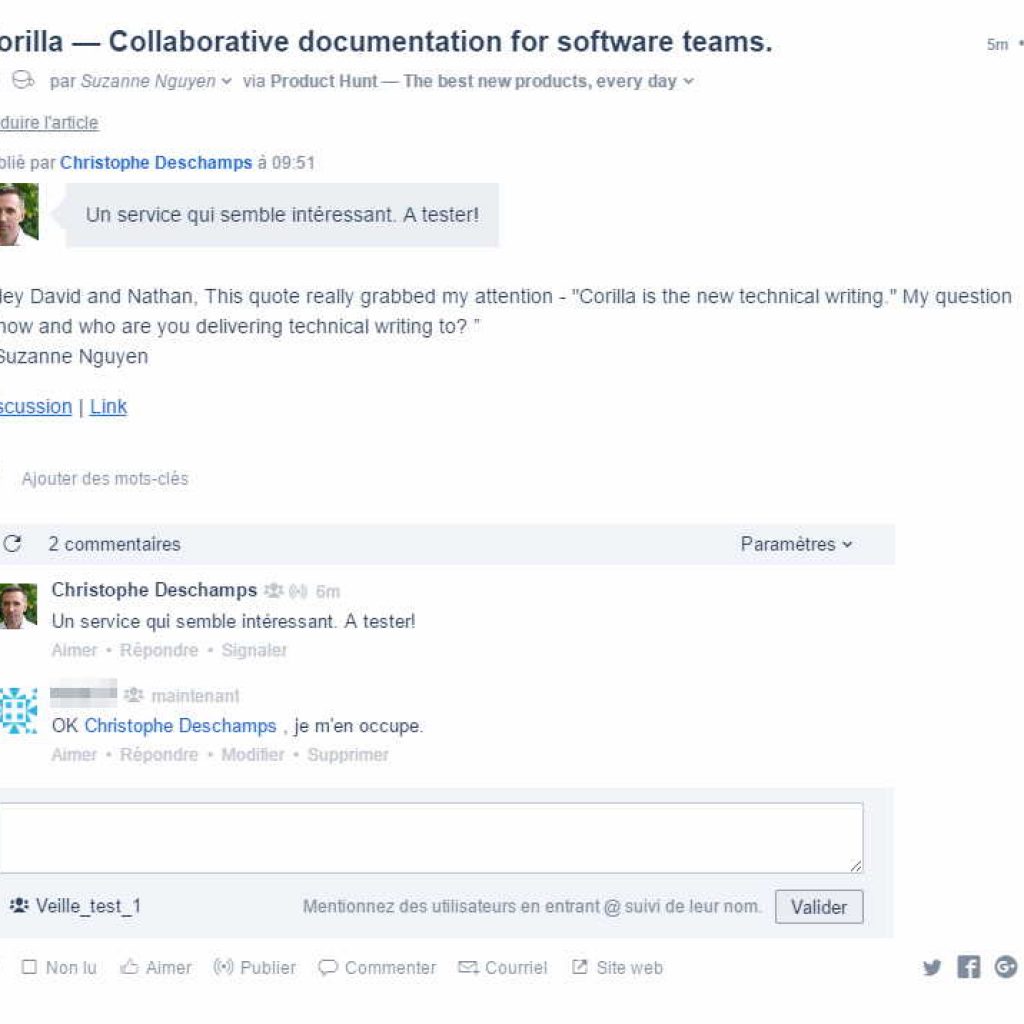The image size is (1024, 1024).
Task: Click the comment text area
Action: point(431,838)
